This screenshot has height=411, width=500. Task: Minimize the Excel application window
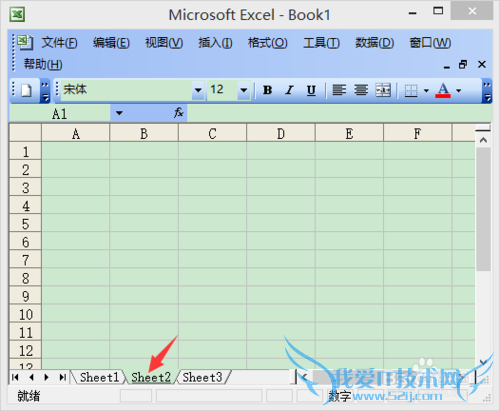coord(413,13)
